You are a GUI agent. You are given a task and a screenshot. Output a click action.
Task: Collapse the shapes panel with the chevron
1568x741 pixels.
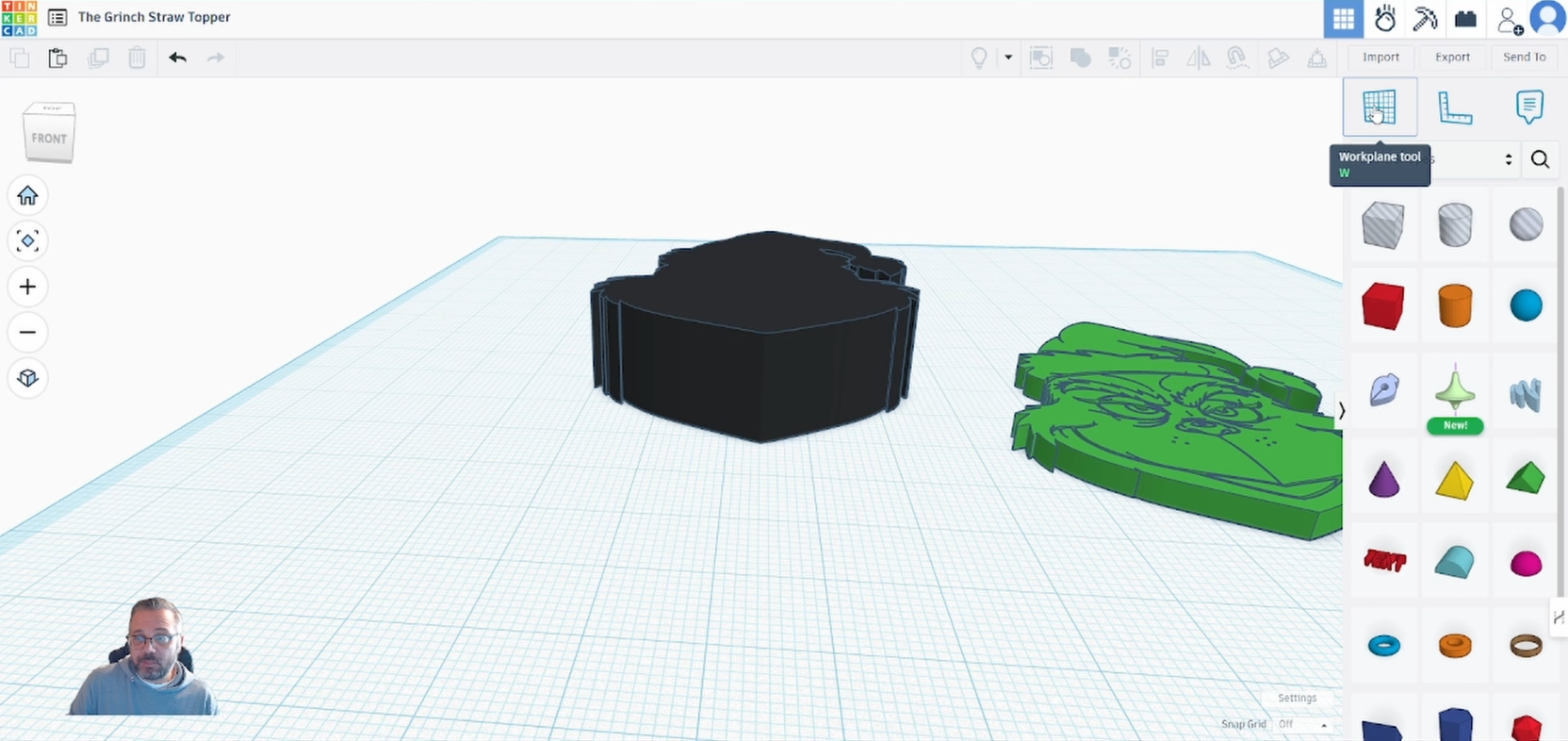(x=1342, y=410)
